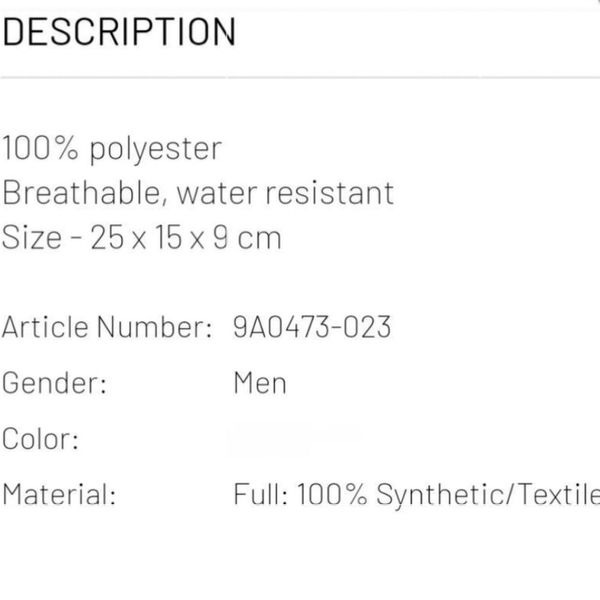
Task: Click the blank white Color value area
Action: [x=297, y=439]
